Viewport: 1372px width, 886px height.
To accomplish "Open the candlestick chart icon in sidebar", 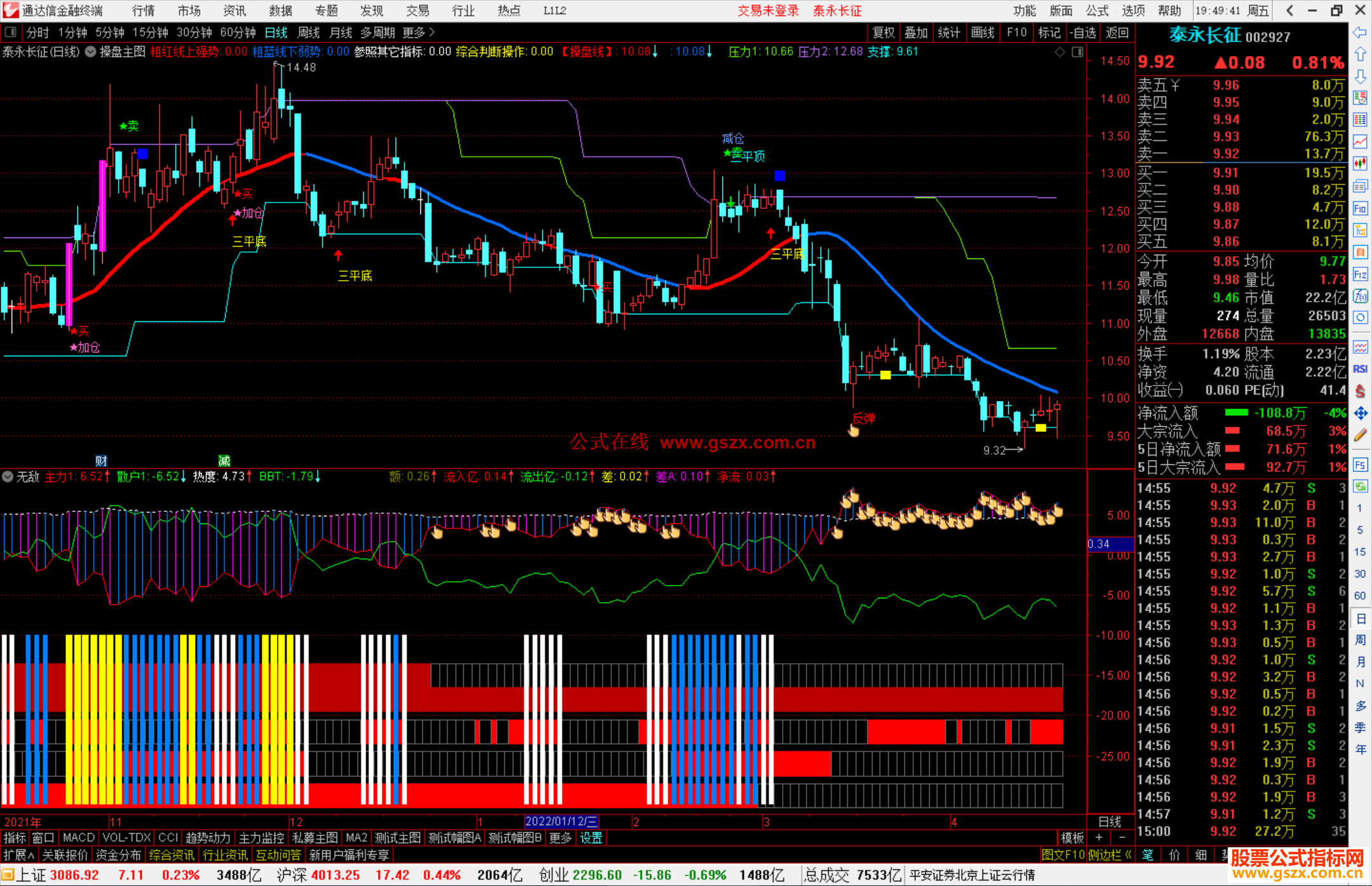I will click(x=1360, y=164).
